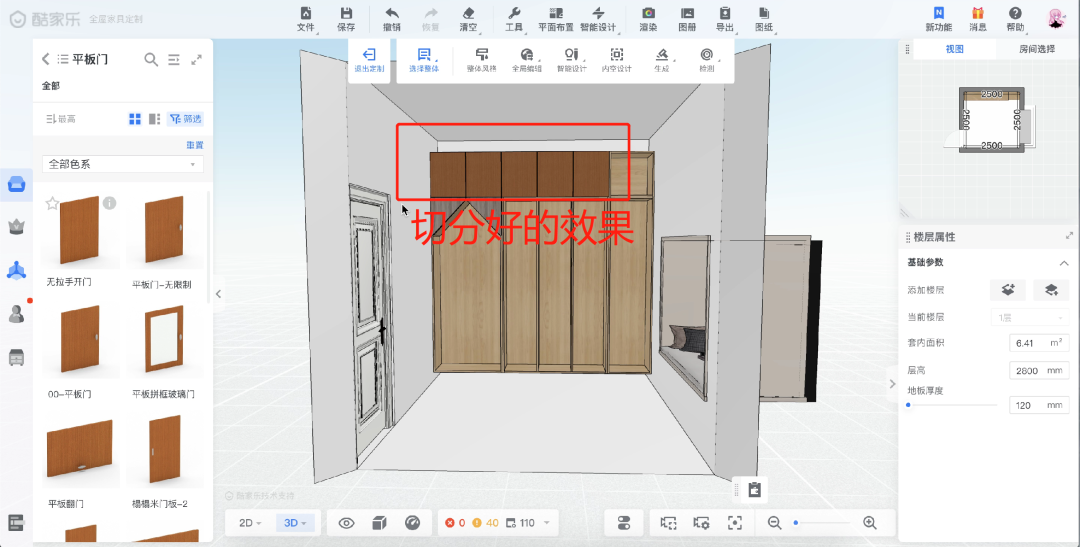Open the person sidebar icon with red dot
Viewport: 1080px width, 547px height.
click(x=17, y=314)
